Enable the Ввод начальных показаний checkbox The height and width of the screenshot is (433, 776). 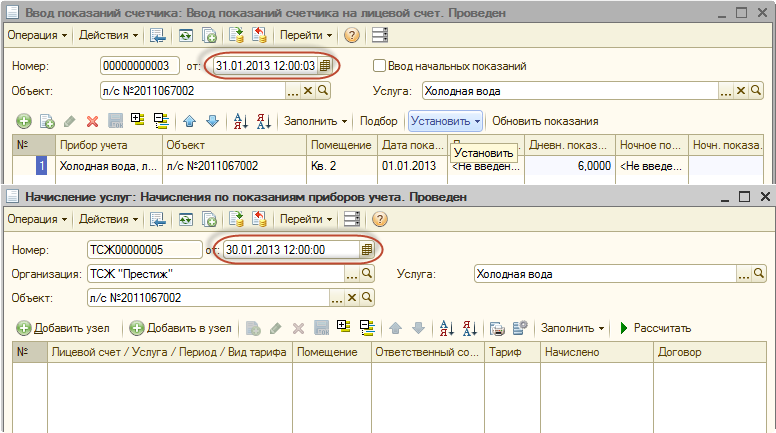pos(379,66)
